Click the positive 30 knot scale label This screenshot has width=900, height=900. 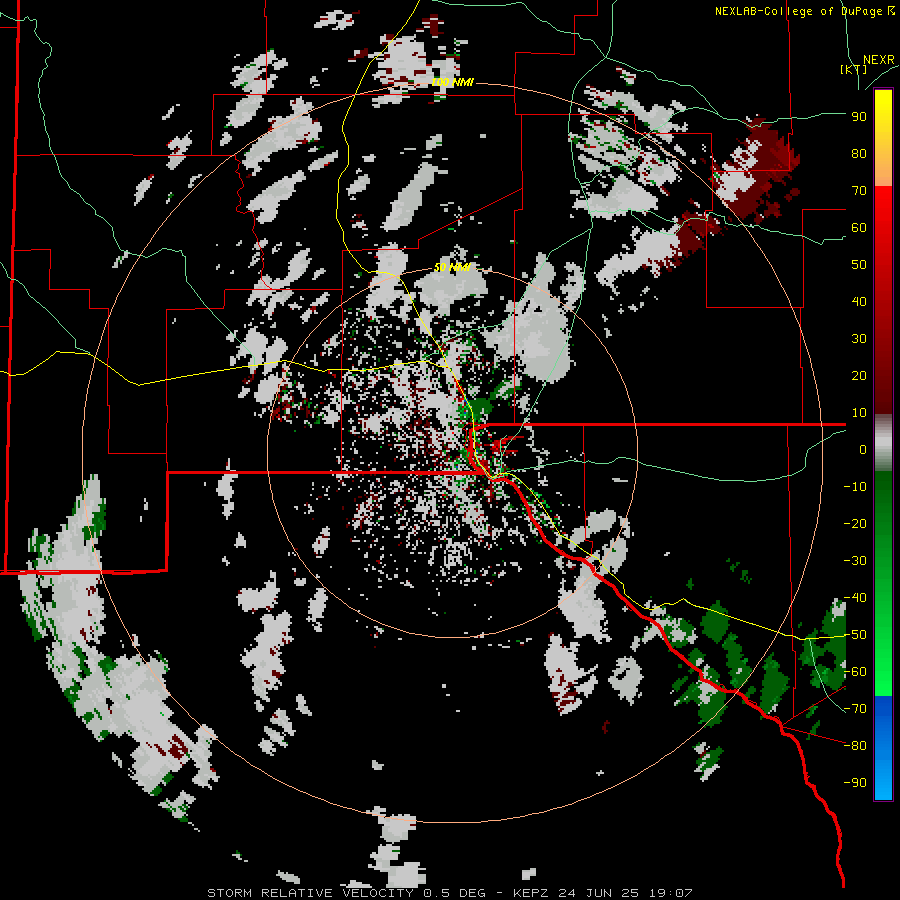[859, 339]
